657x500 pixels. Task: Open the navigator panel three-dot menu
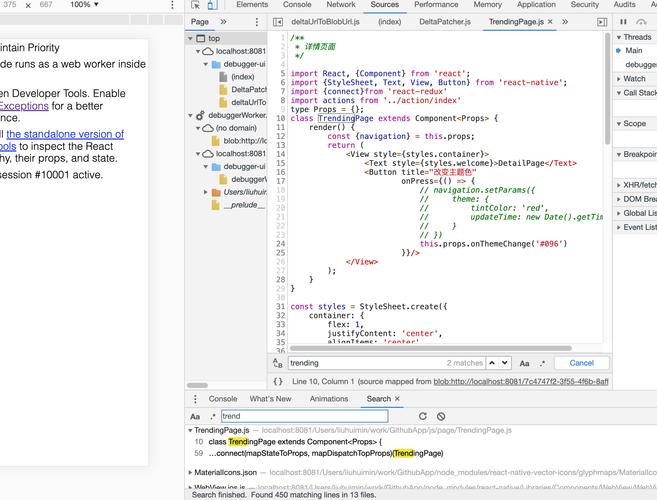tap(257, 22)
